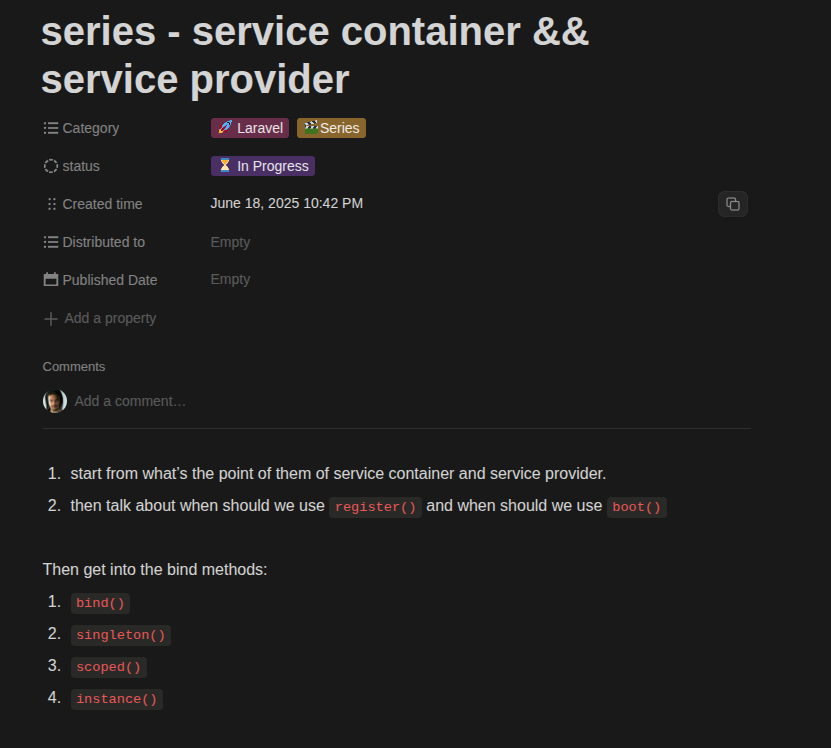The width and height of the screenshot is (831, 748).
Task: Click the plus icon for Add a property
Action: tap(51, 318)
